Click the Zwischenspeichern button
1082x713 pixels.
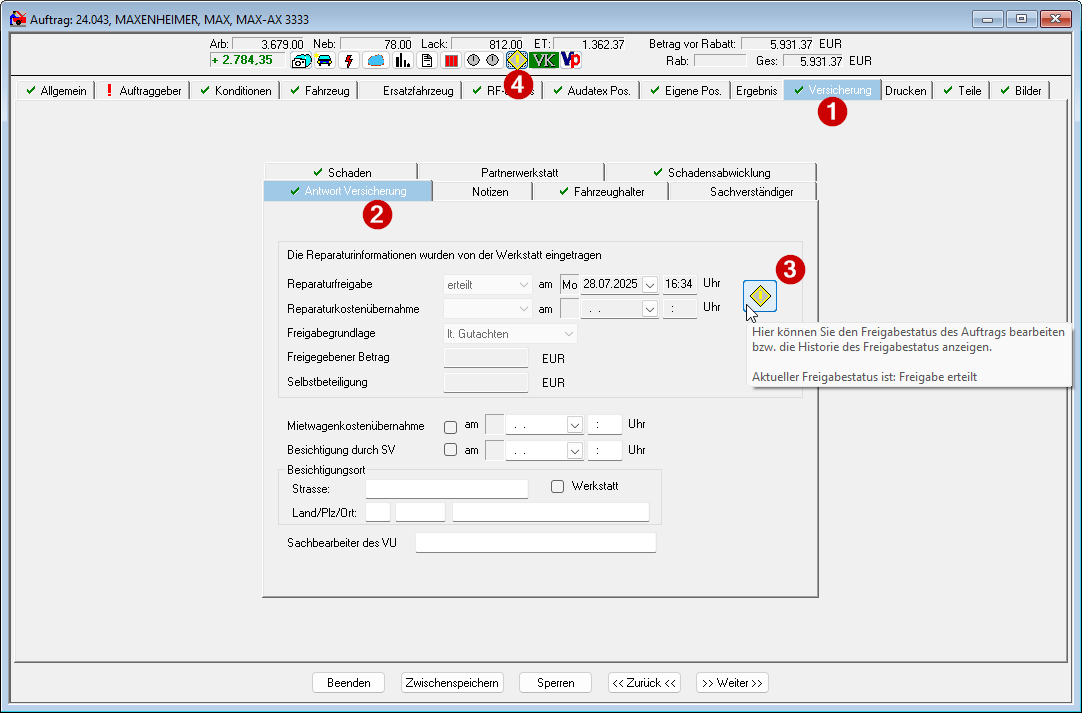(x=452, y=683)
